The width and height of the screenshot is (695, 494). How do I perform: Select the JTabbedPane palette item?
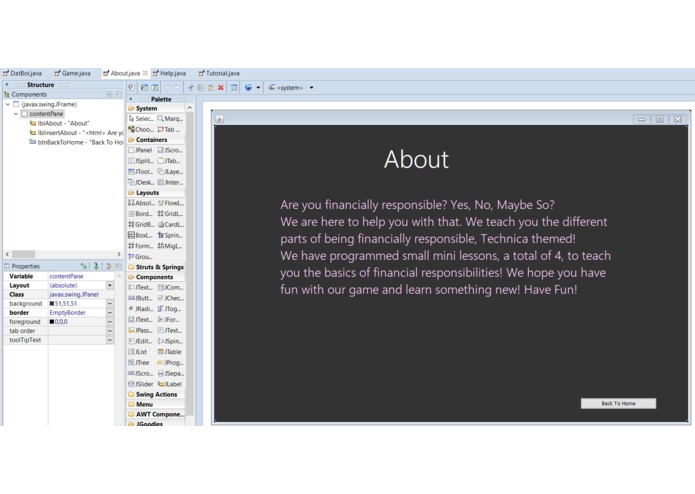click(x=169, y=161)
